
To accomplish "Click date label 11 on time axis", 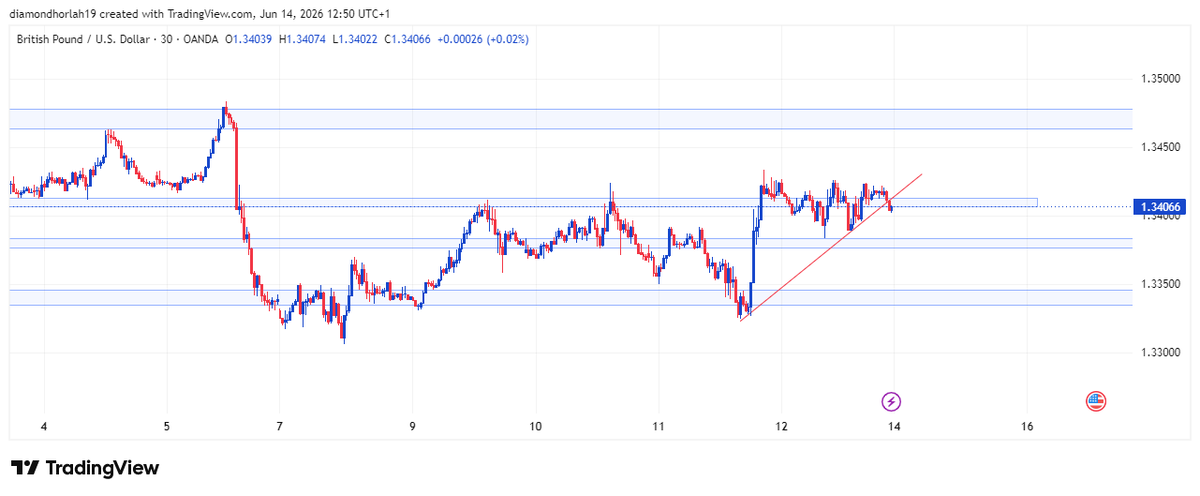I will (x=658, y=426).
